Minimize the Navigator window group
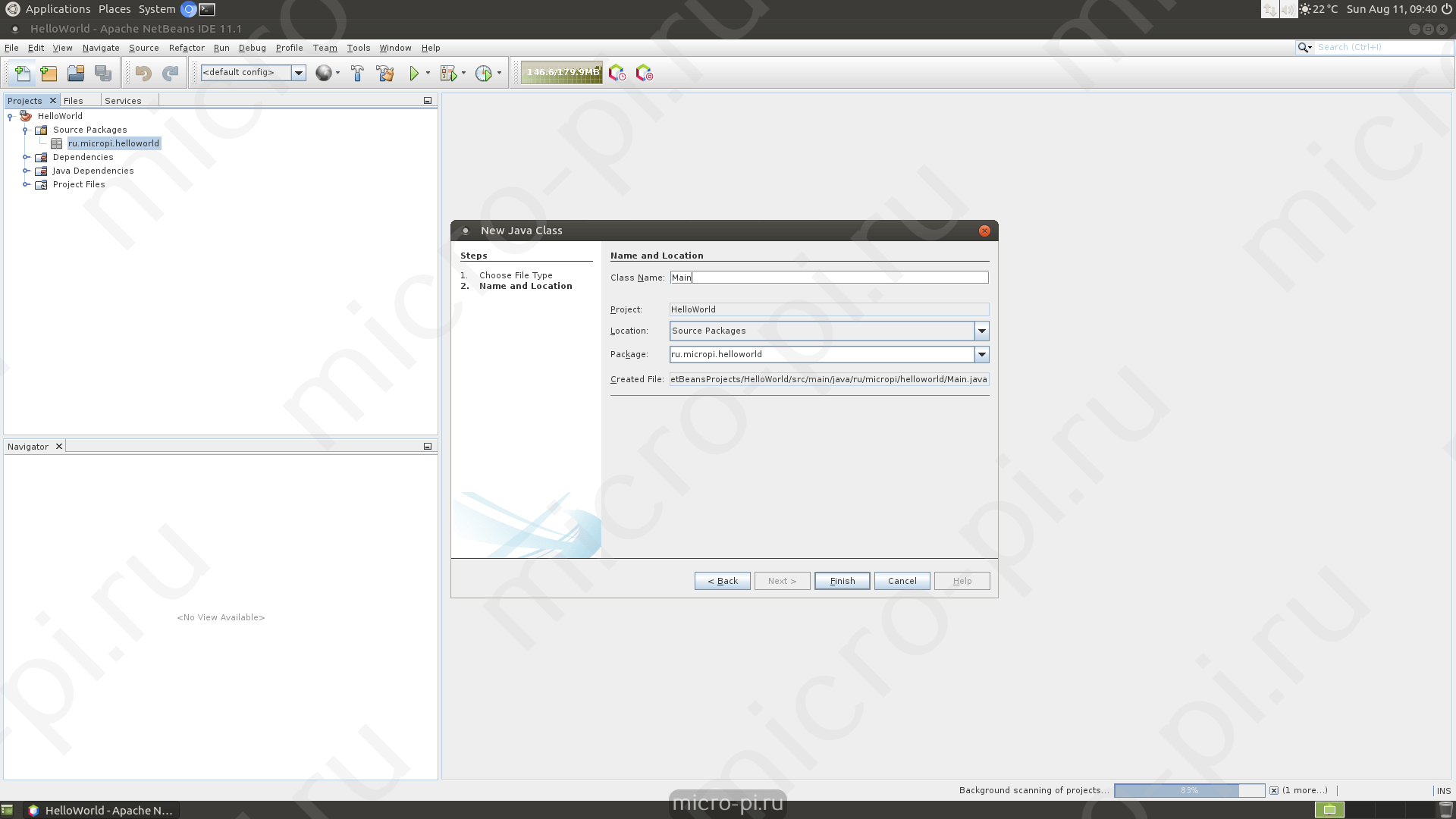The width and height of the screenshot is (1456, 819). coord(428,447)
